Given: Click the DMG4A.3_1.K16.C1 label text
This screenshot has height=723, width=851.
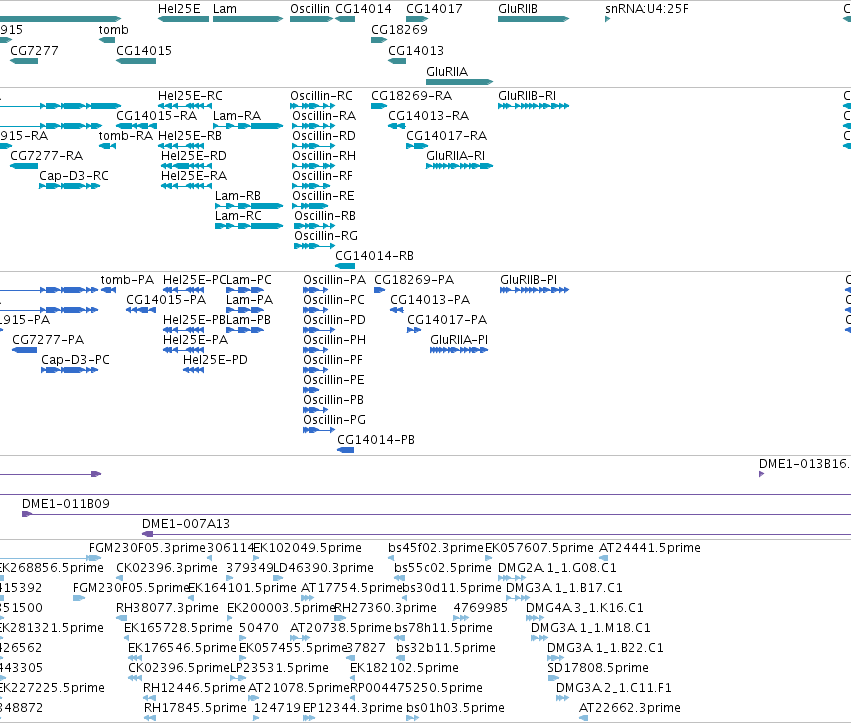Looking at the screenshot, I should coord(585,607).
